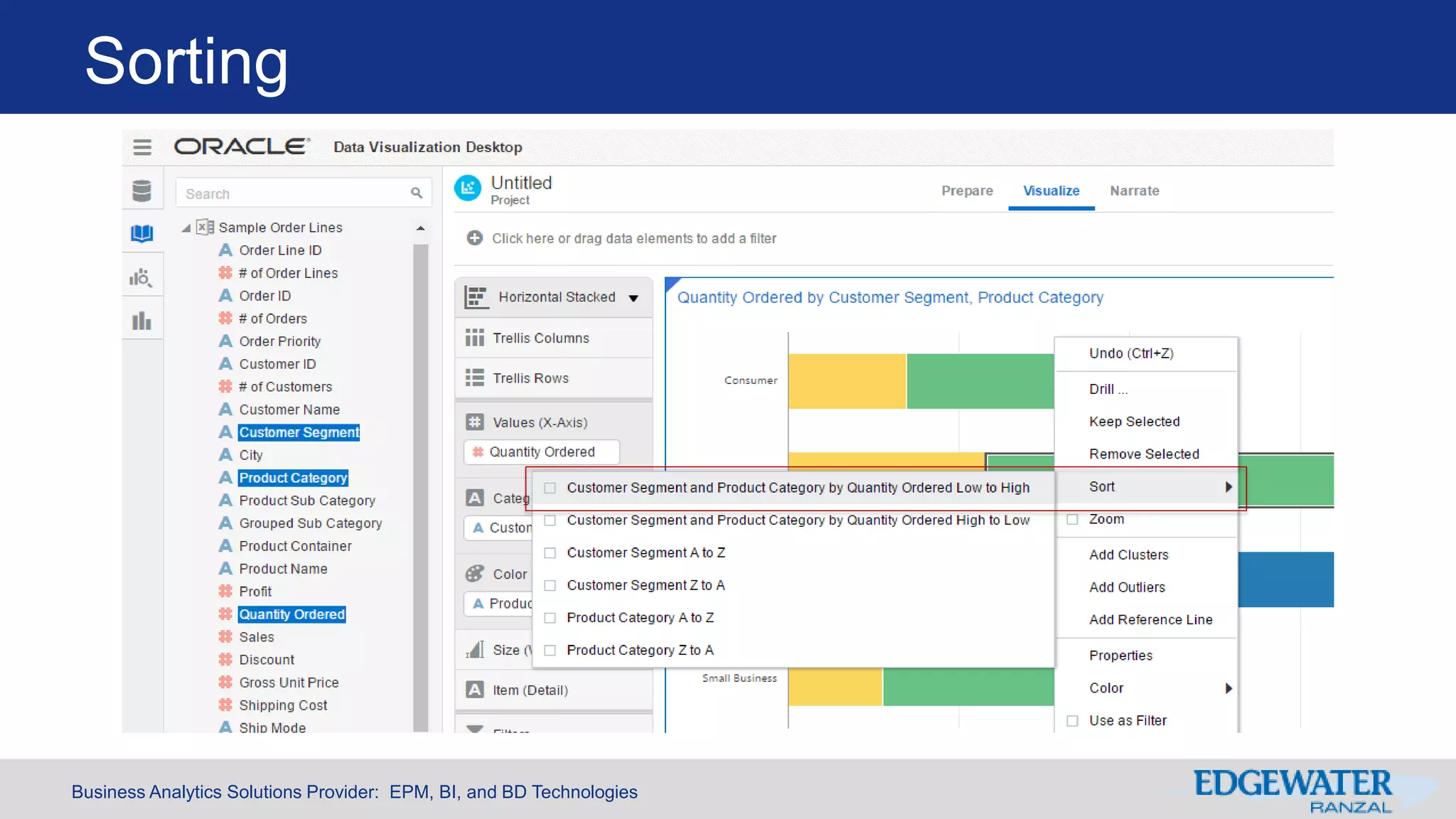
Task: Select the Data Elements book icon
Action: pyautogui.click(x=142, y=233)
